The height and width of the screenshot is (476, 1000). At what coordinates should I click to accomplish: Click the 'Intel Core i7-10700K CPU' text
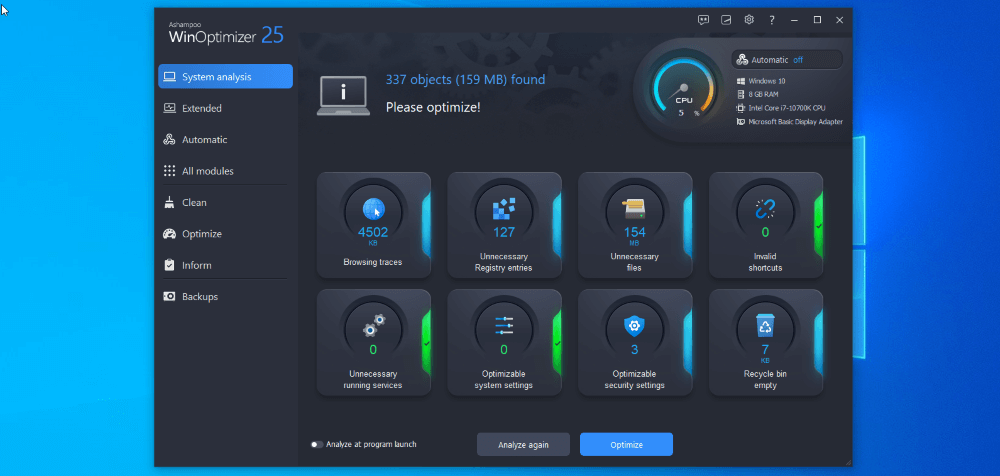point(787,108)
